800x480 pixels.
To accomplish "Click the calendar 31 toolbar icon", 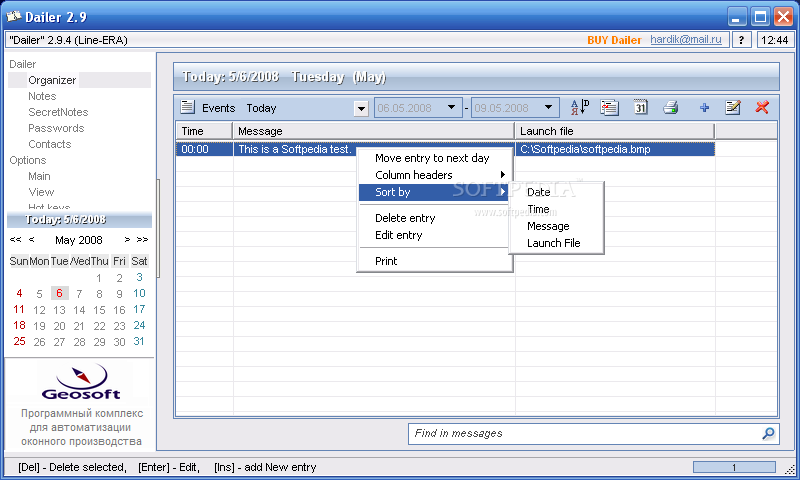I will [641, 107].
